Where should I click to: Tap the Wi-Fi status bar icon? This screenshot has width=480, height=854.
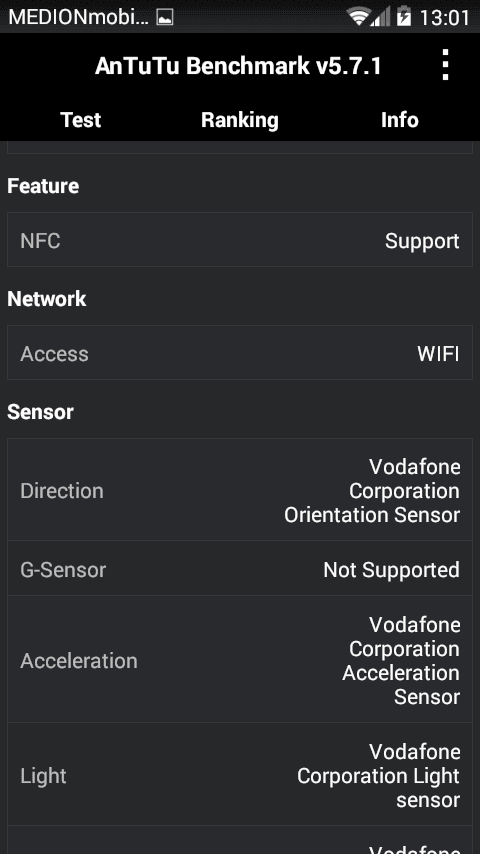tap(359, 17)
